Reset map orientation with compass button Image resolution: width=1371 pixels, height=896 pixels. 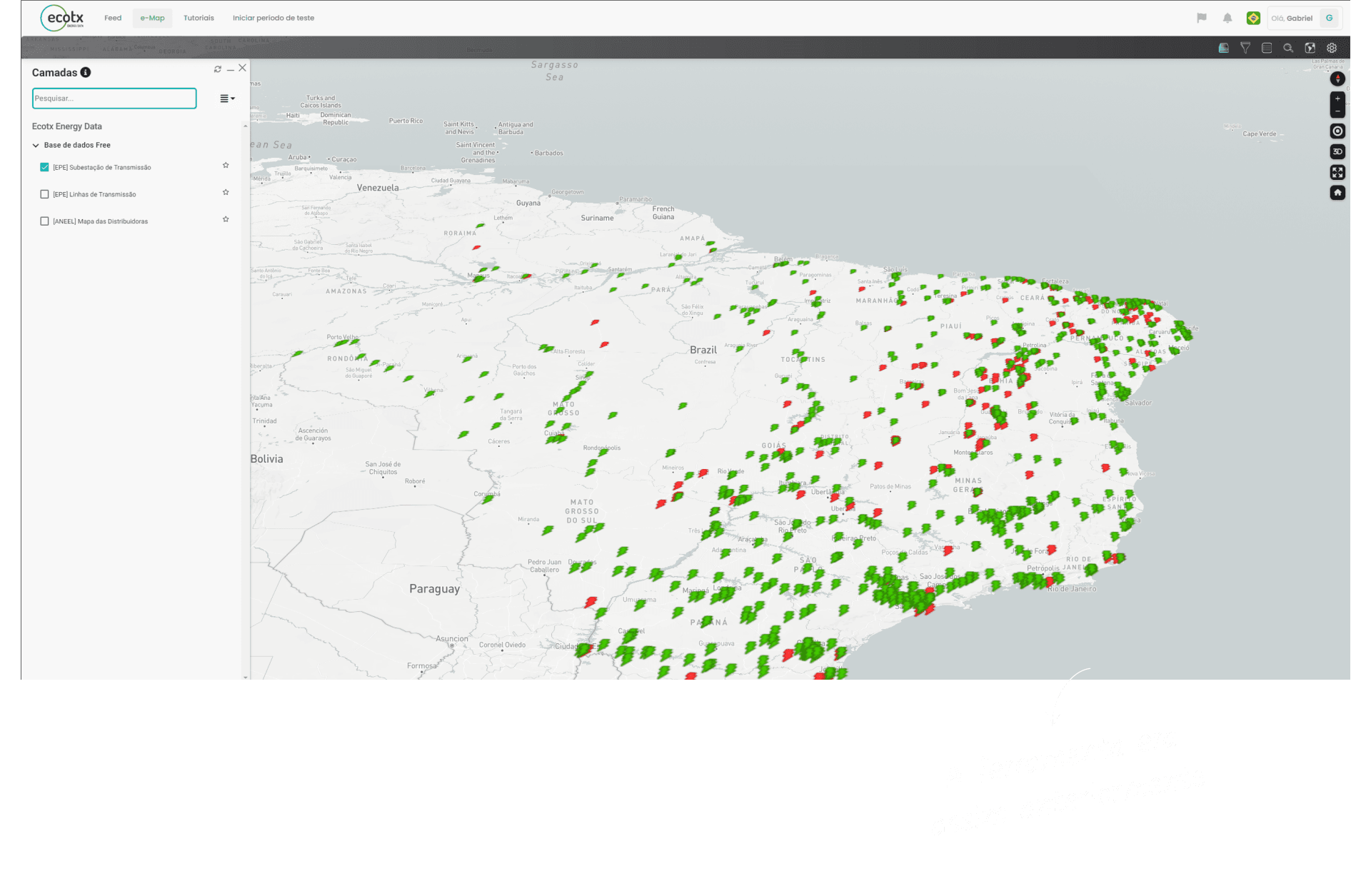[1337, 79]
